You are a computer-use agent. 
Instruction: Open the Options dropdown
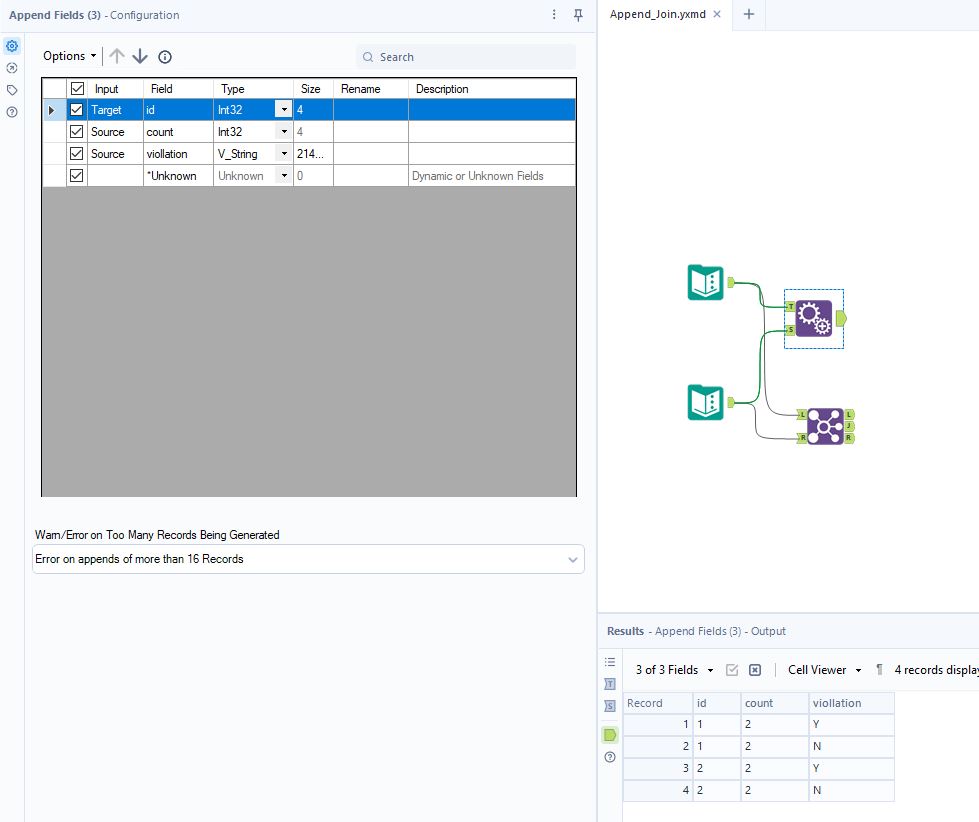(67, 56)
